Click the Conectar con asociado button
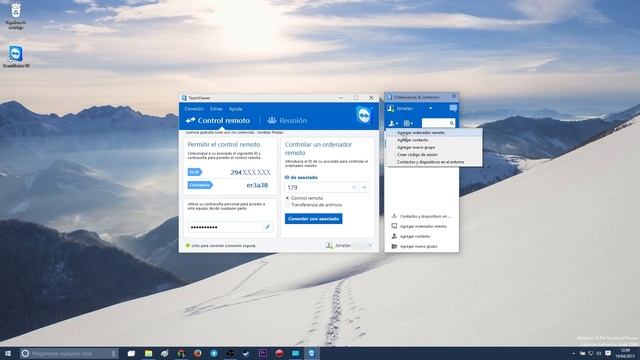Image resolution: width=640 pixels, height=360 pixels. click(313, 219)
